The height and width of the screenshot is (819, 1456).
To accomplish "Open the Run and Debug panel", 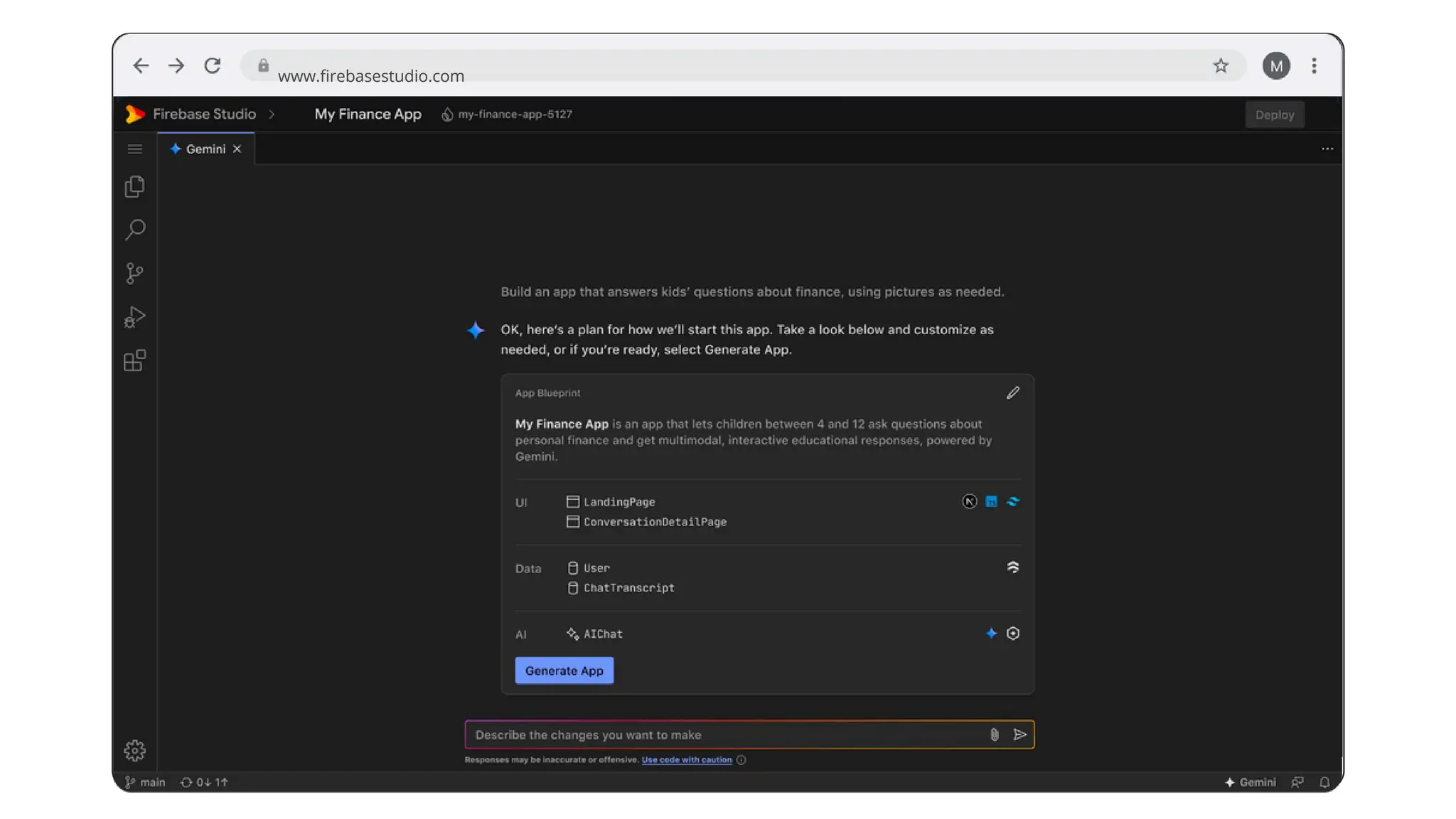I will [x=134, y=317].
